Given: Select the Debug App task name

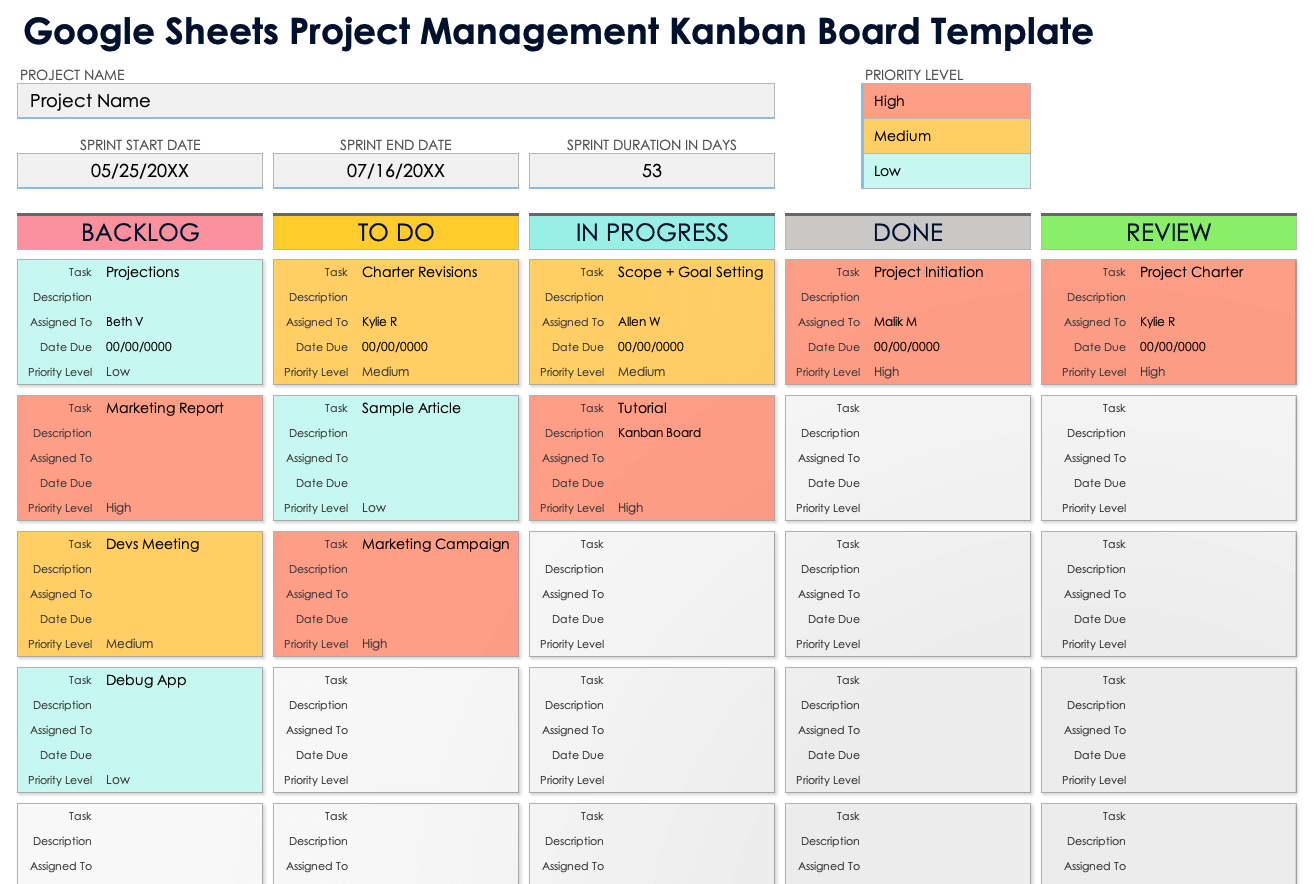Looking at the screenshot, I should (x=146, y=680).
